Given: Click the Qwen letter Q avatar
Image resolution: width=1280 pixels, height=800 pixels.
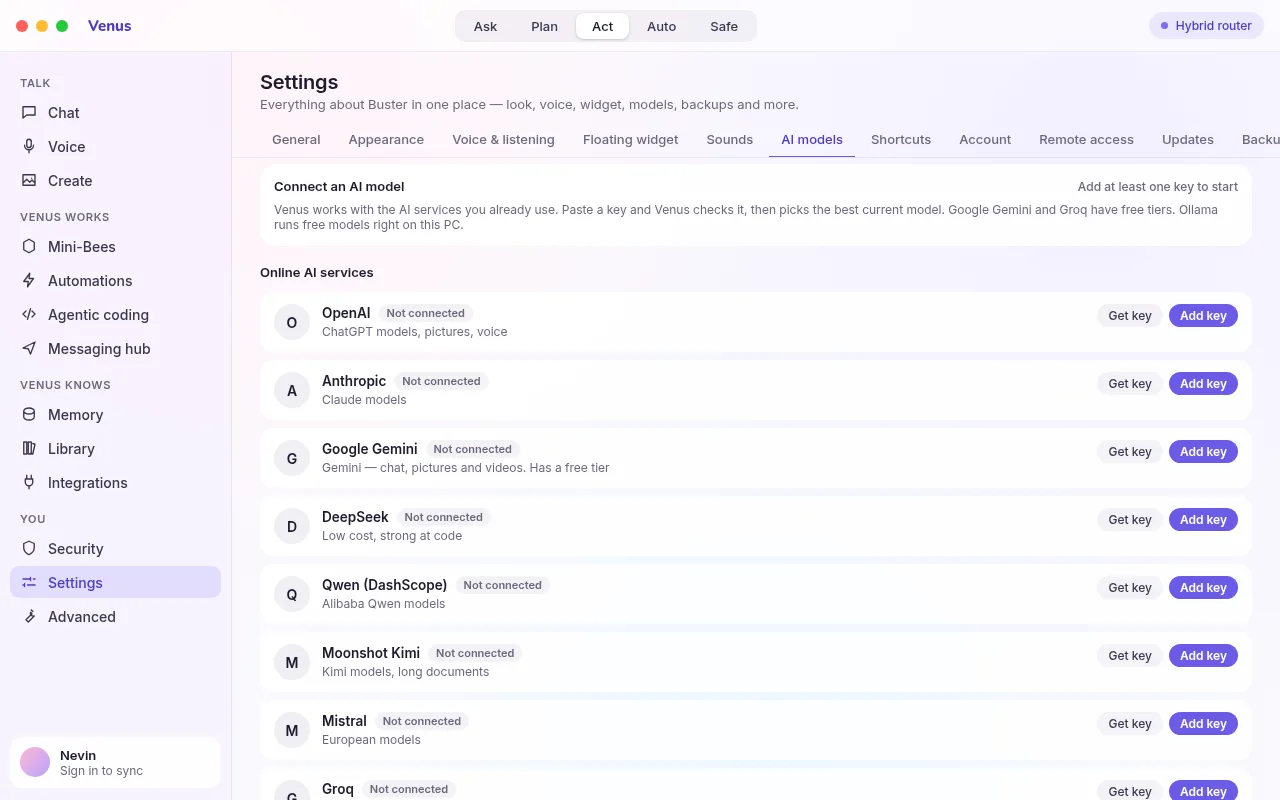Looking at the screenshot, I should [292, 594].
